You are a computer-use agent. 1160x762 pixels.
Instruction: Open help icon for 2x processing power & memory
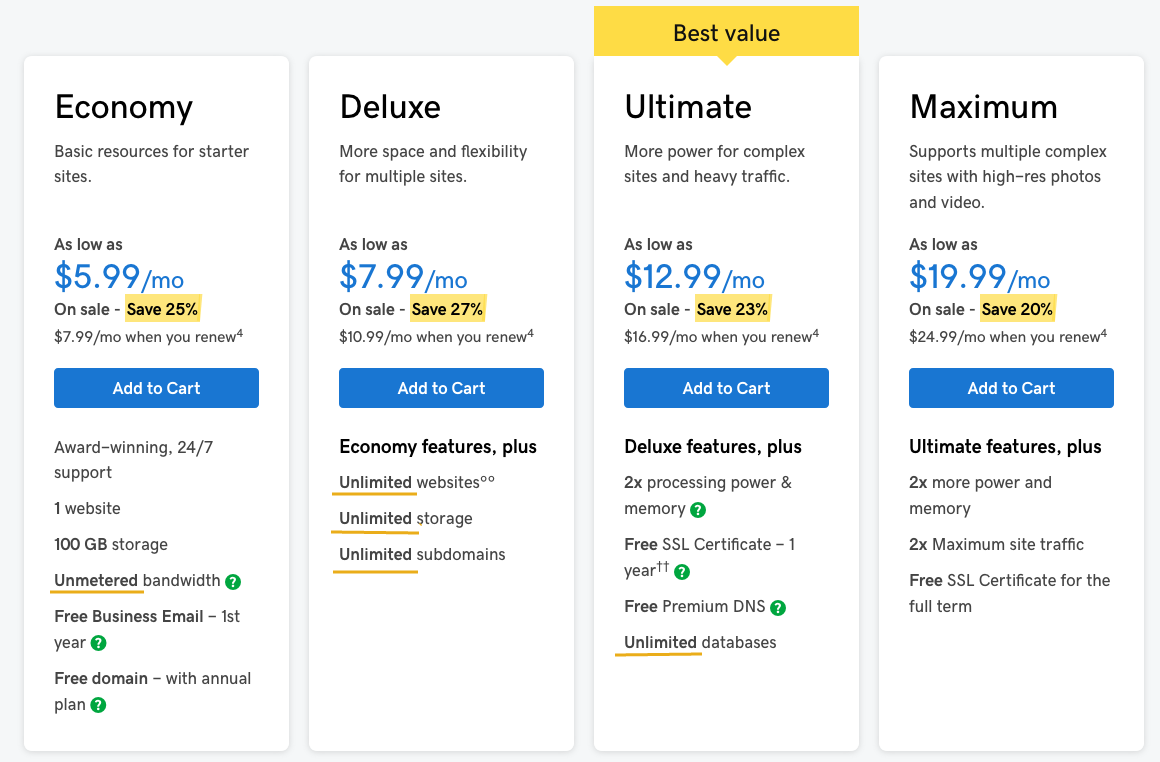tap(698, 509)
